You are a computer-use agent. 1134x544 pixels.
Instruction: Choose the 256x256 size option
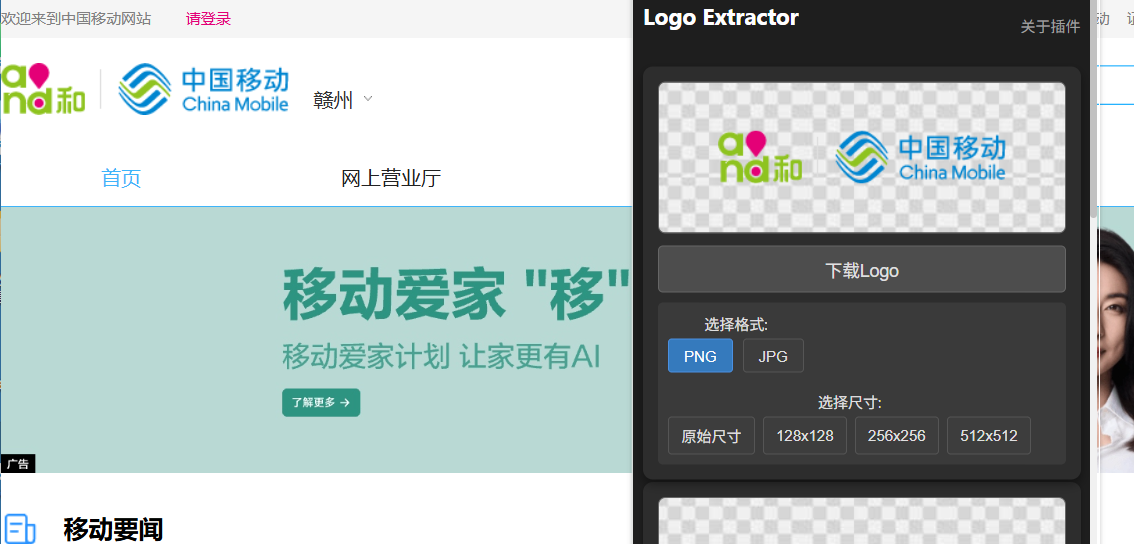(897, 436)
